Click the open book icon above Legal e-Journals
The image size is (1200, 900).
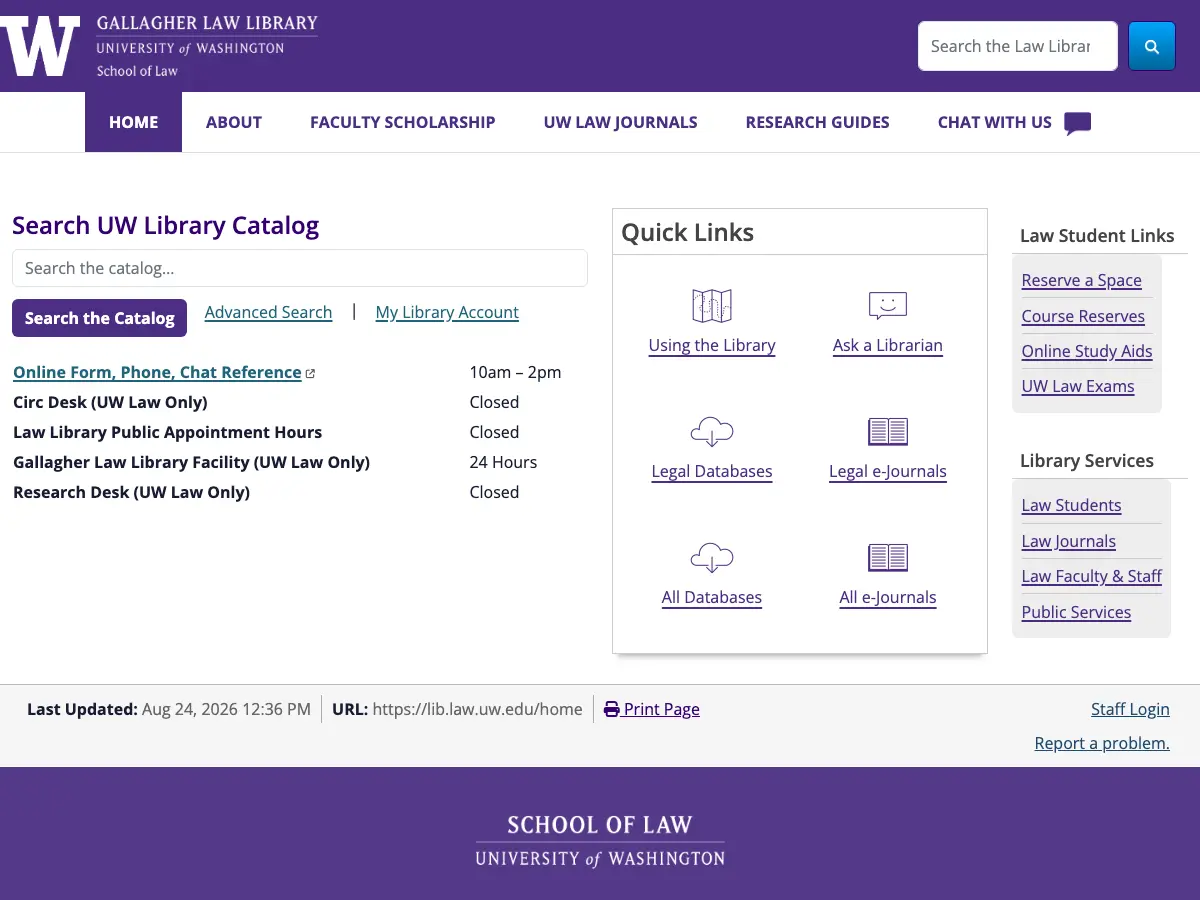888,432
